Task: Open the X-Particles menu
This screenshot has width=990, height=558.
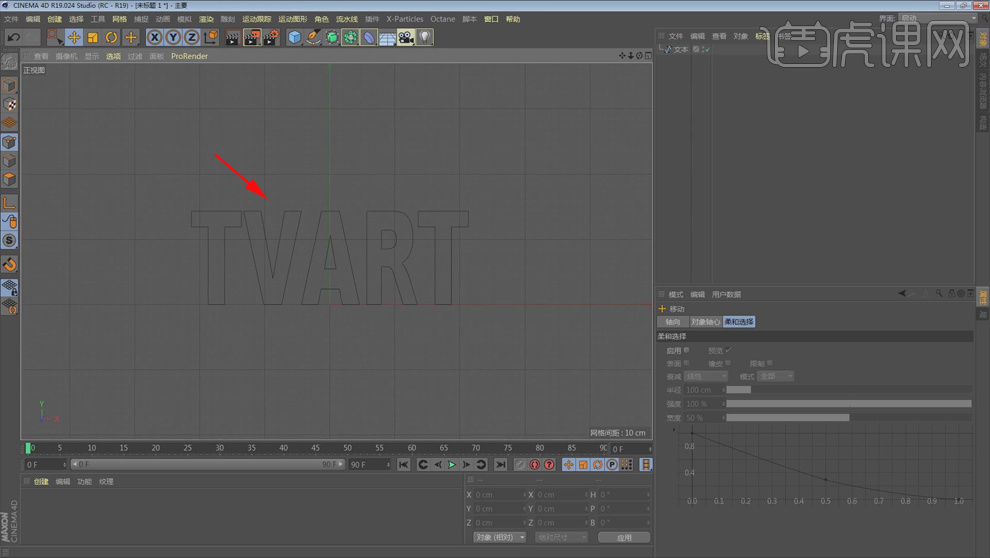Action: coord(405,20)
